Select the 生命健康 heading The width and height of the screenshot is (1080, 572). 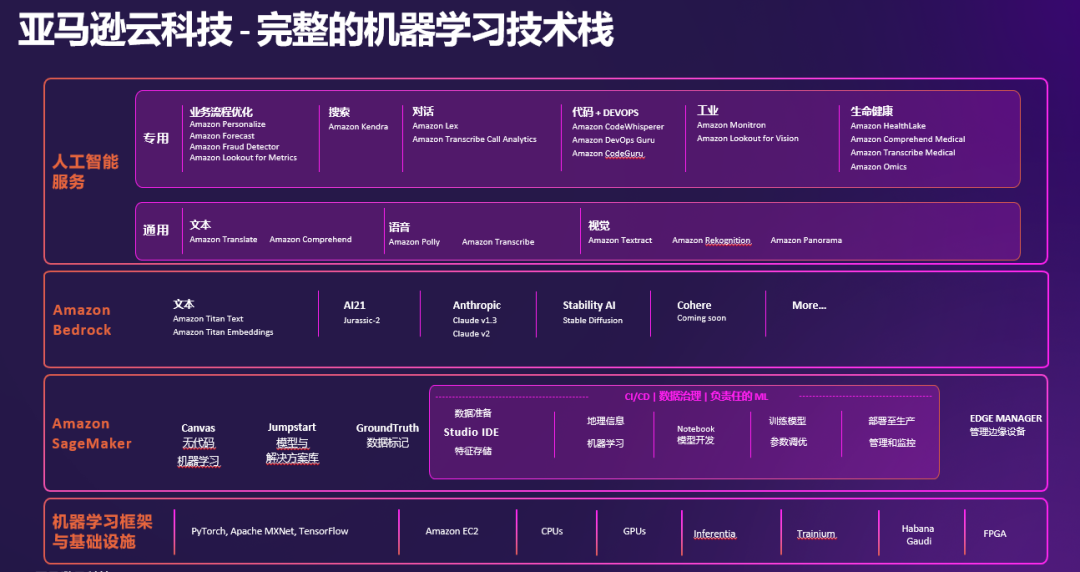pyautogui.click(x=871, y=111)
